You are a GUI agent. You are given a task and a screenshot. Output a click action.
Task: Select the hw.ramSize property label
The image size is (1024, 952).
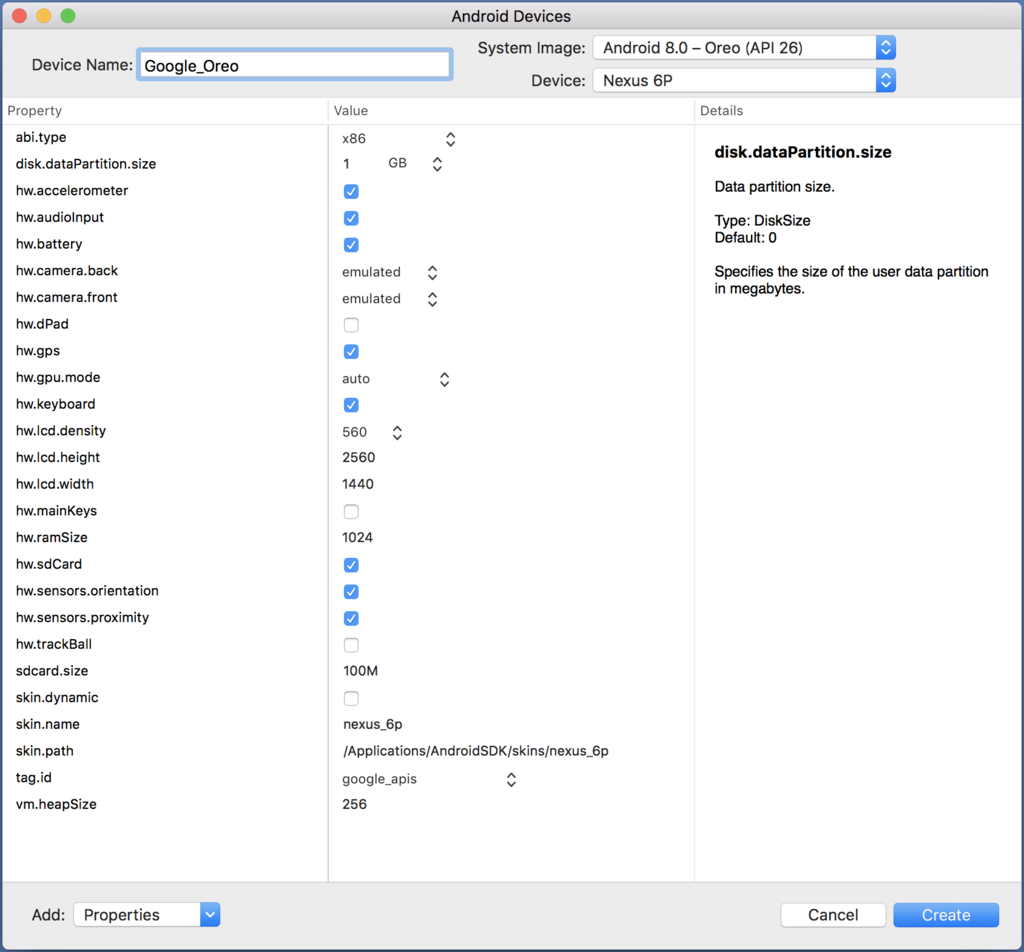(52, 537)
